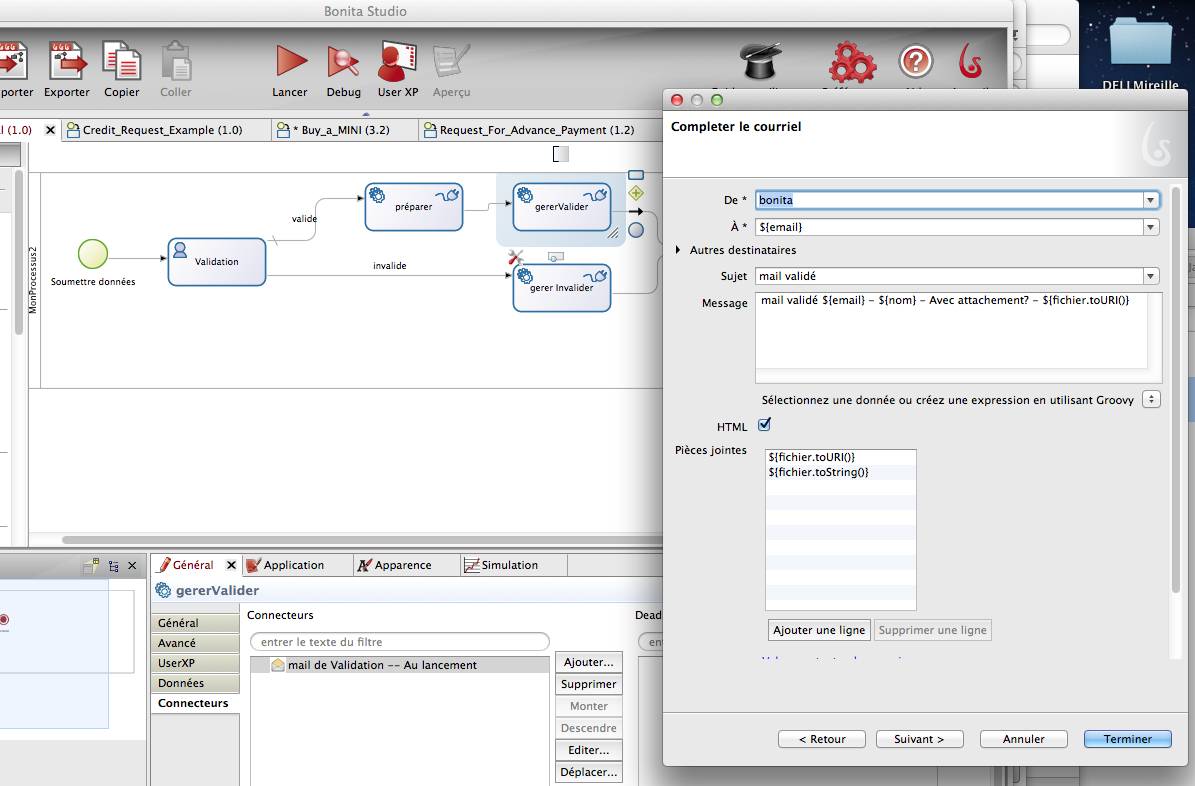The image size is (1195, 786).
Task: Select the Validation human task node
Action: click(x=217, y=261)
